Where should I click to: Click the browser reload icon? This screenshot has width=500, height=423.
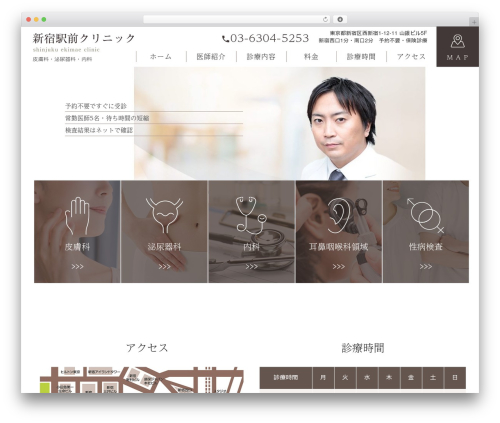pyautogui.click(x=325, y=20)
